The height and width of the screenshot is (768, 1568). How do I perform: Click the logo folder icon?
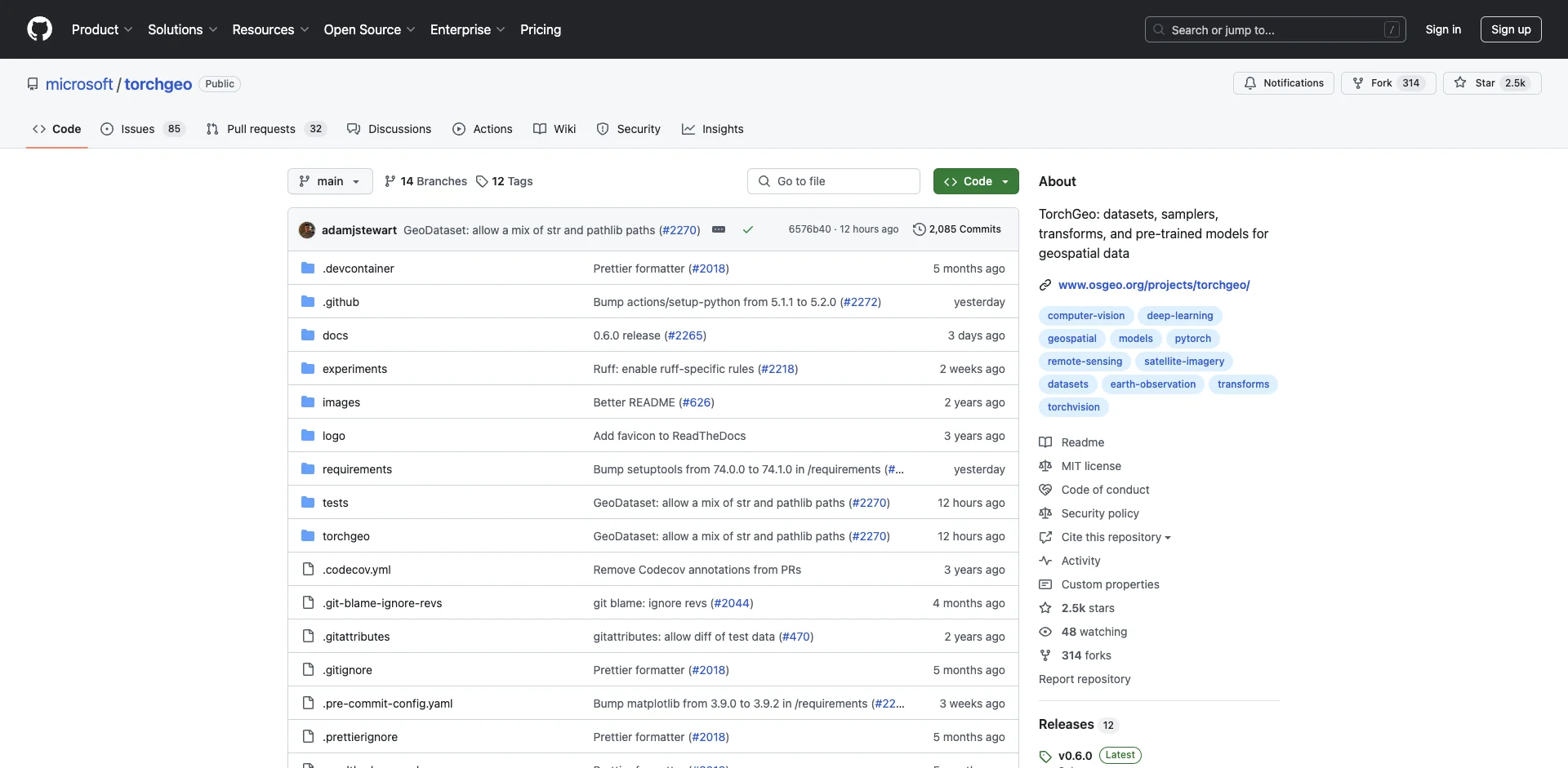(308, 435)
